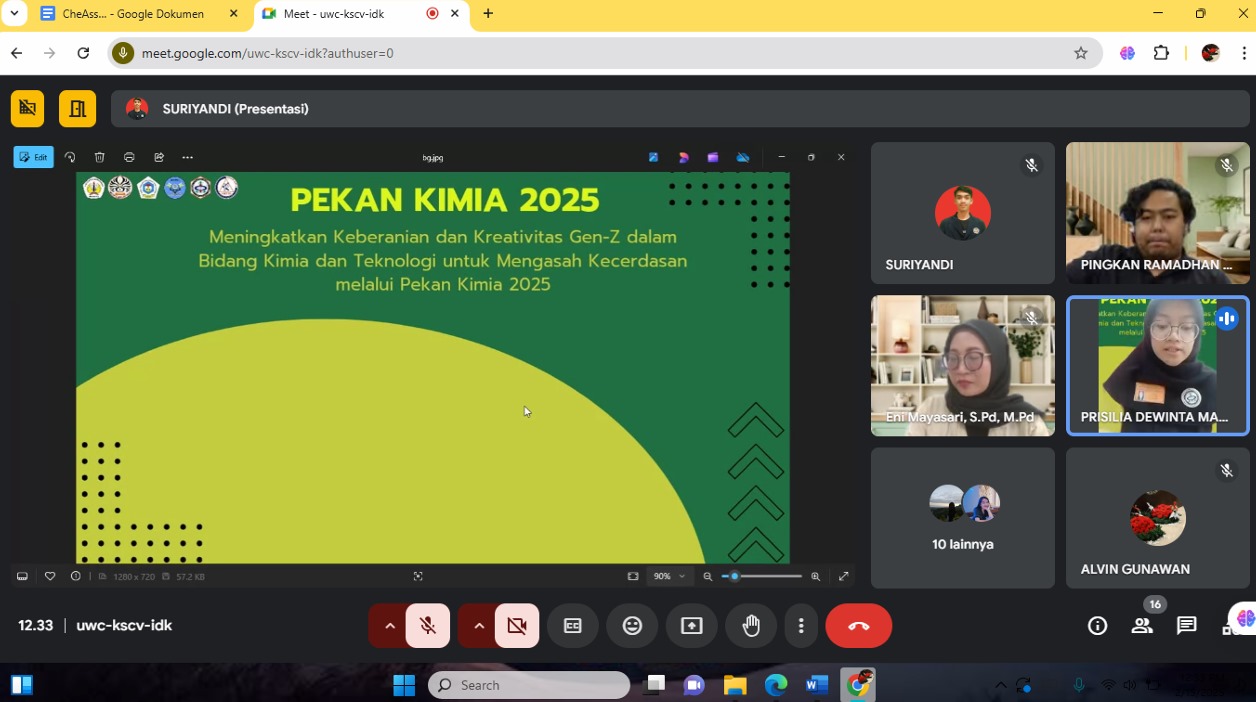Image resolution: width=1256 pixels, height=702 pixels.
Task: Toggle the camera off button
Action: click(516, 626)
